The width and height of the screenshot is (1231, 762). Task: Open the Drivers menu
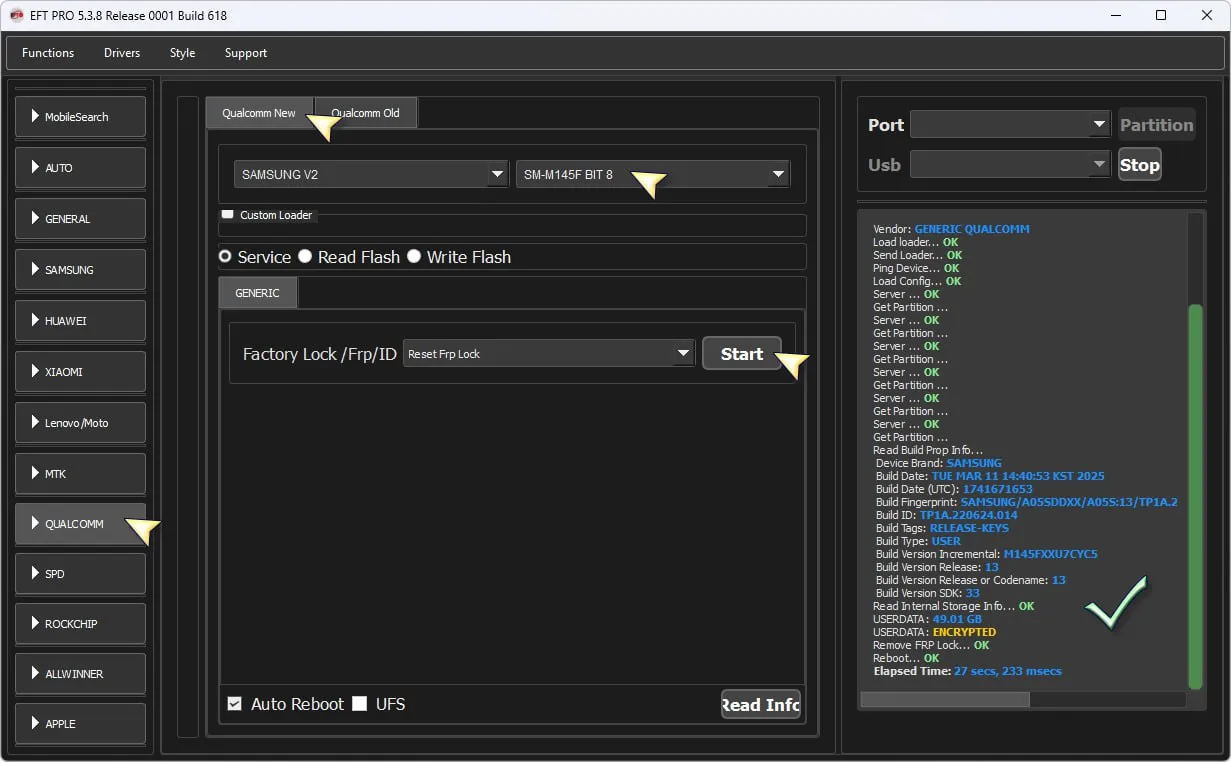coord(122,53)
